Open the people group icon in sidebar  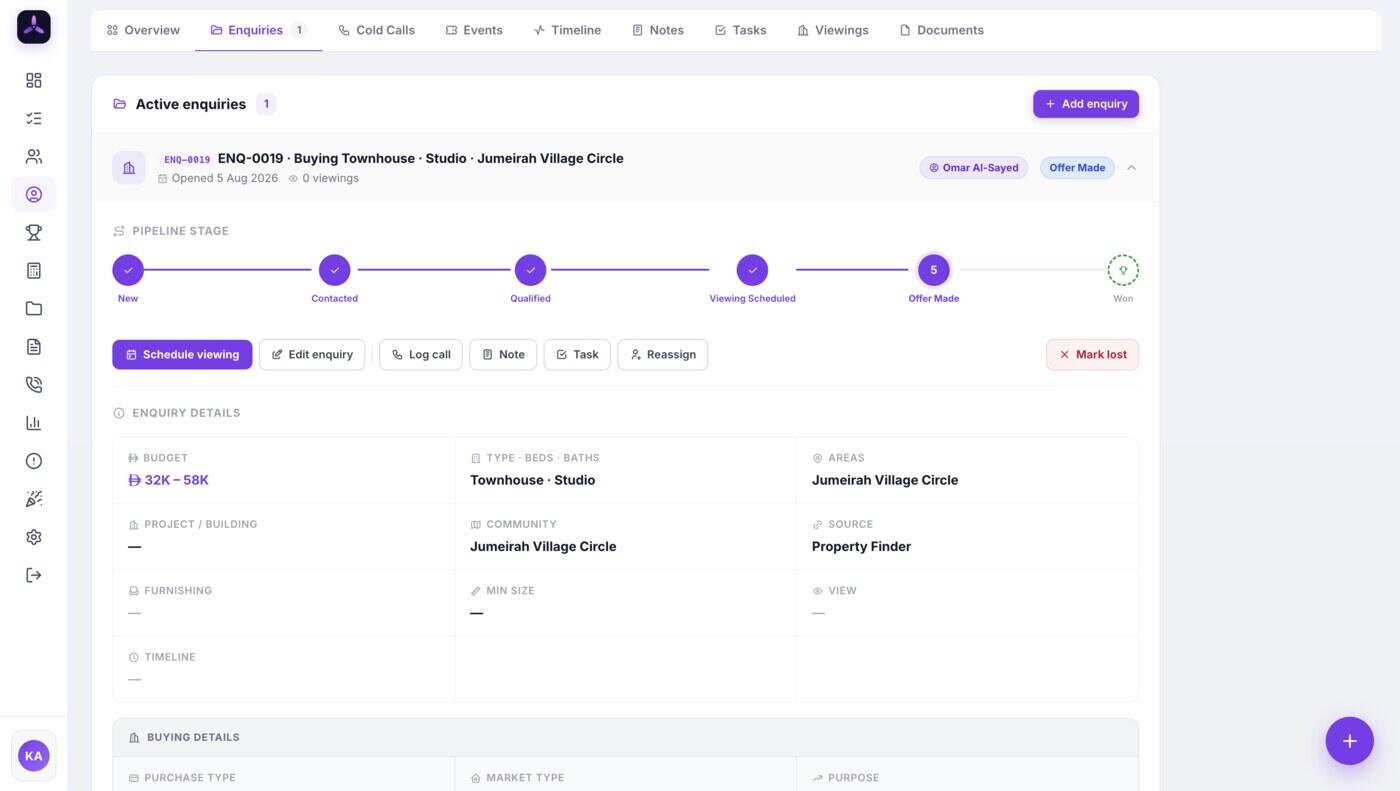coord(34,156)
